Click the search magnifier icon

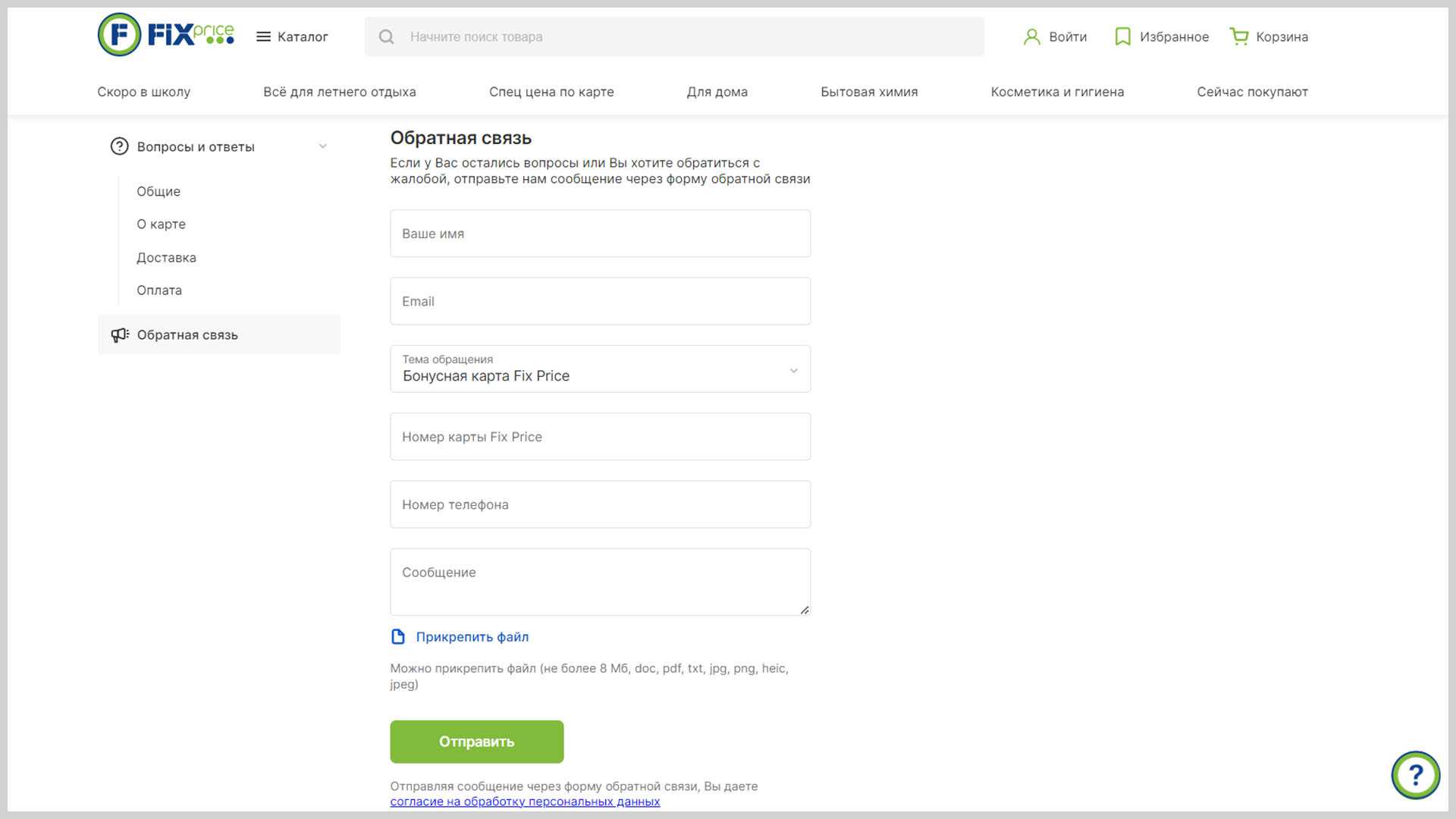click(386, 36)
